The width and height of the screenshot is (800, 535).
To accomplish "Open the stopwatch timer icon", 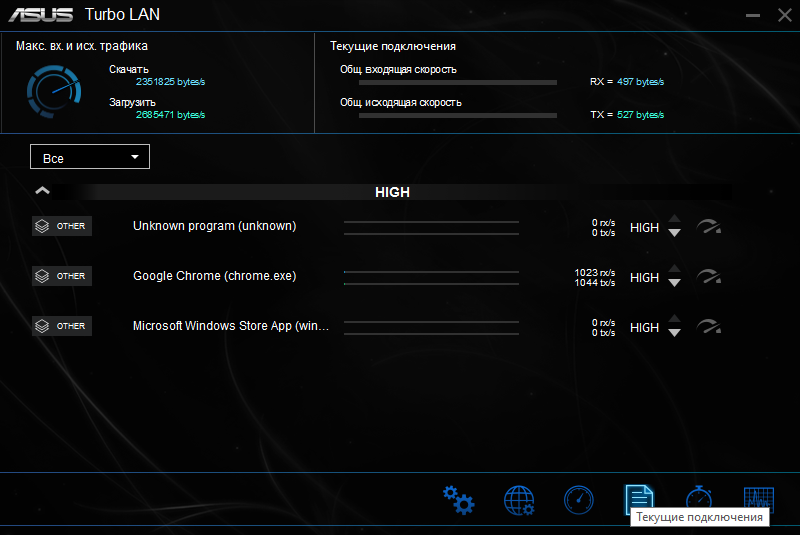I will point(698,497).
